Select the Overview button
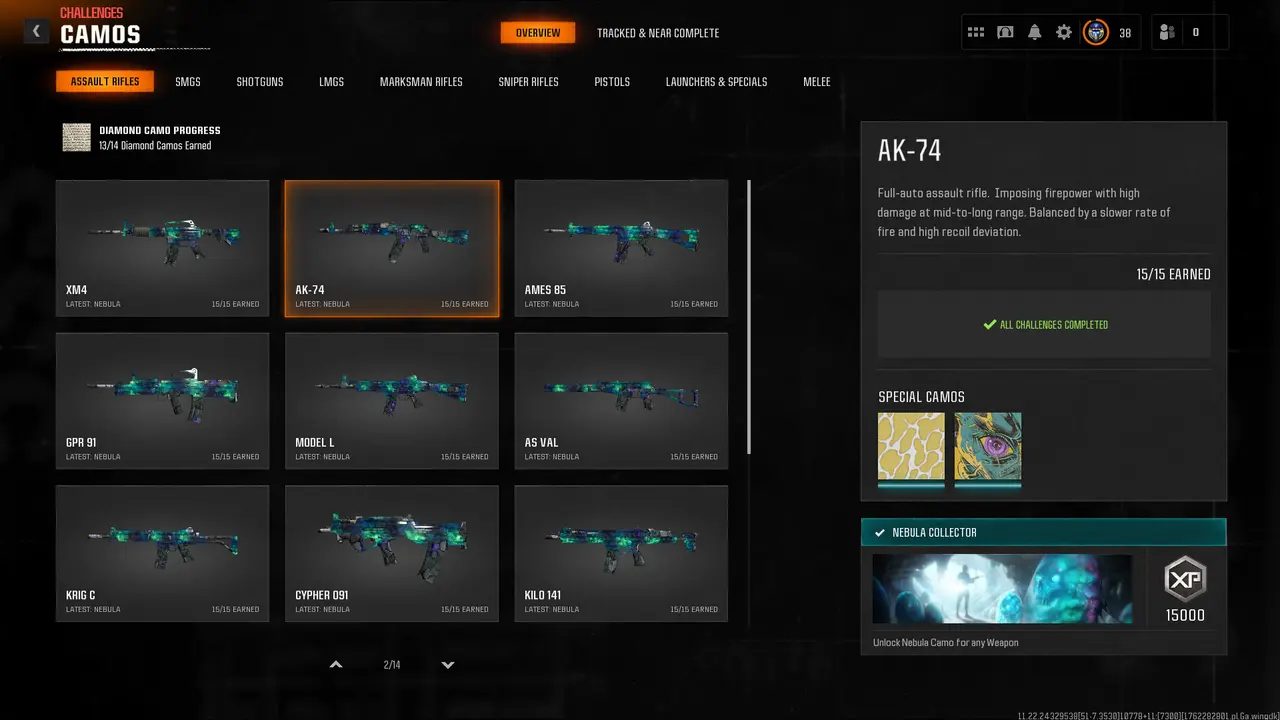 pyautogui.click(x=538, y=33)
